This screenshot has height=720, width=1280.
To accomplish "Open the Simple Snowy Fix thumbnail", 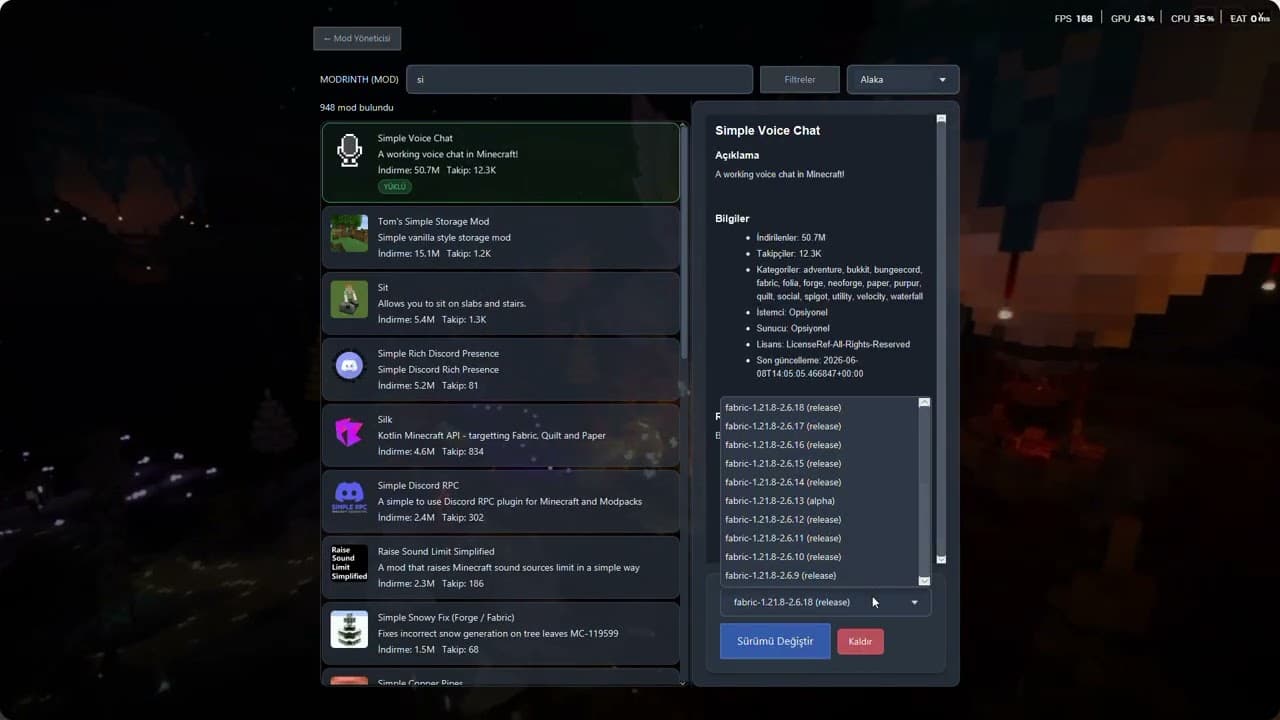I will pyautogui.click(x=349, y=629).
